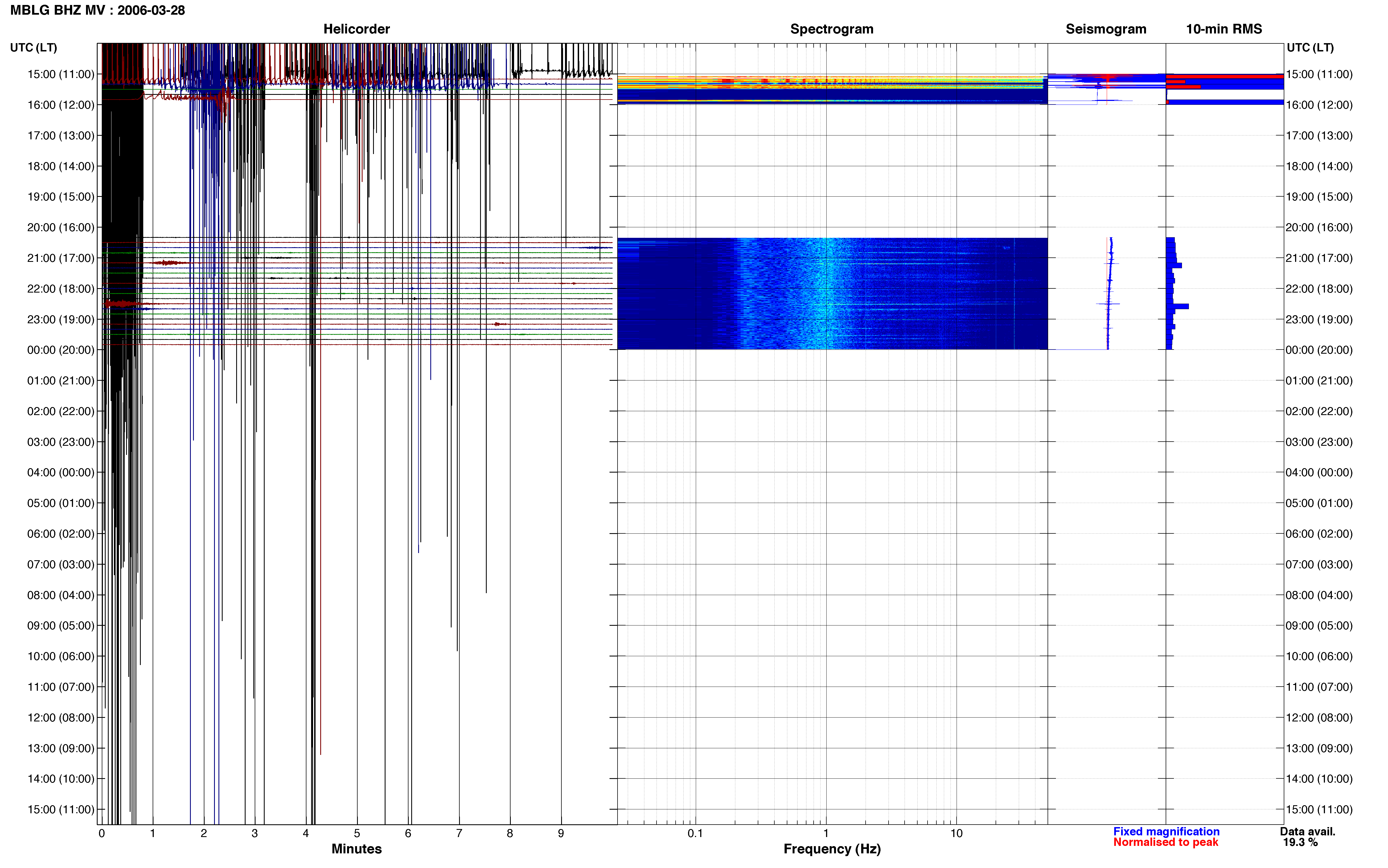Click the left '23:00 (19:00)' time label
This screenshot has width=1388, height=868.
[61, 319]
